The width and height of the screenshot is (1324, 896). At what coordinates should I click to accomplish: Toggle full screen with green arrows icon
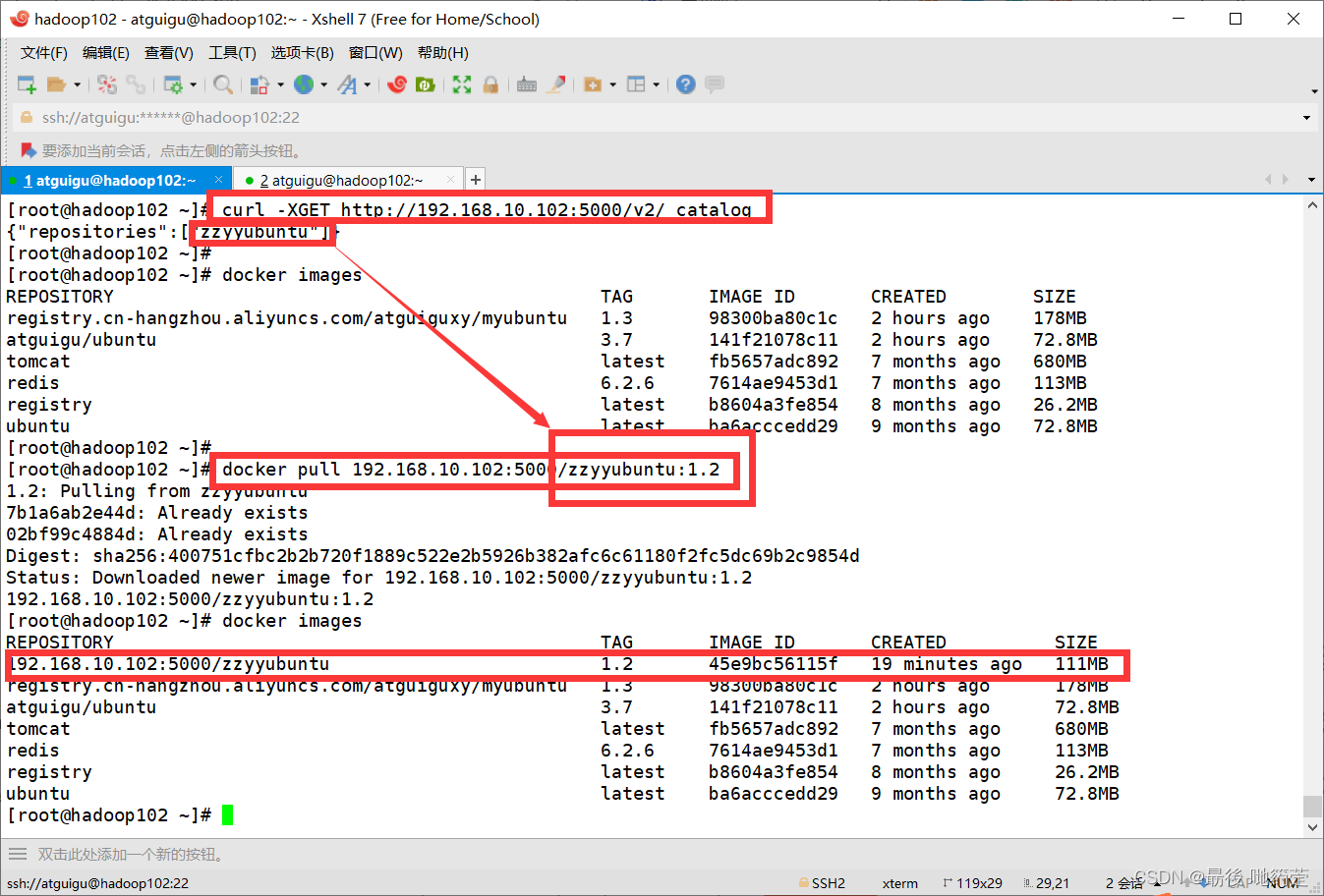point(462,84)
